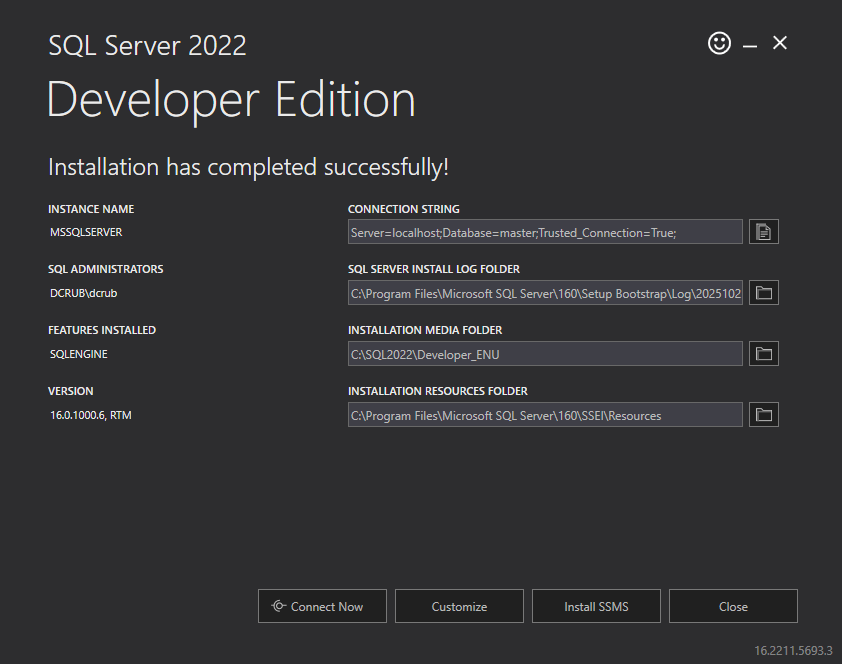The image size is (842, 664).
Task: Click the installer build number 16.2211.5693.3
Action: [793, 651]
